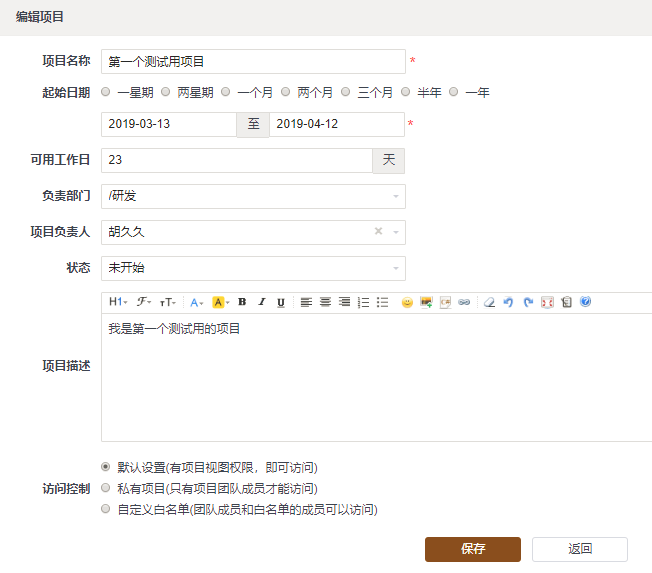Click into the 项目描述 text area

coord(376,377)
